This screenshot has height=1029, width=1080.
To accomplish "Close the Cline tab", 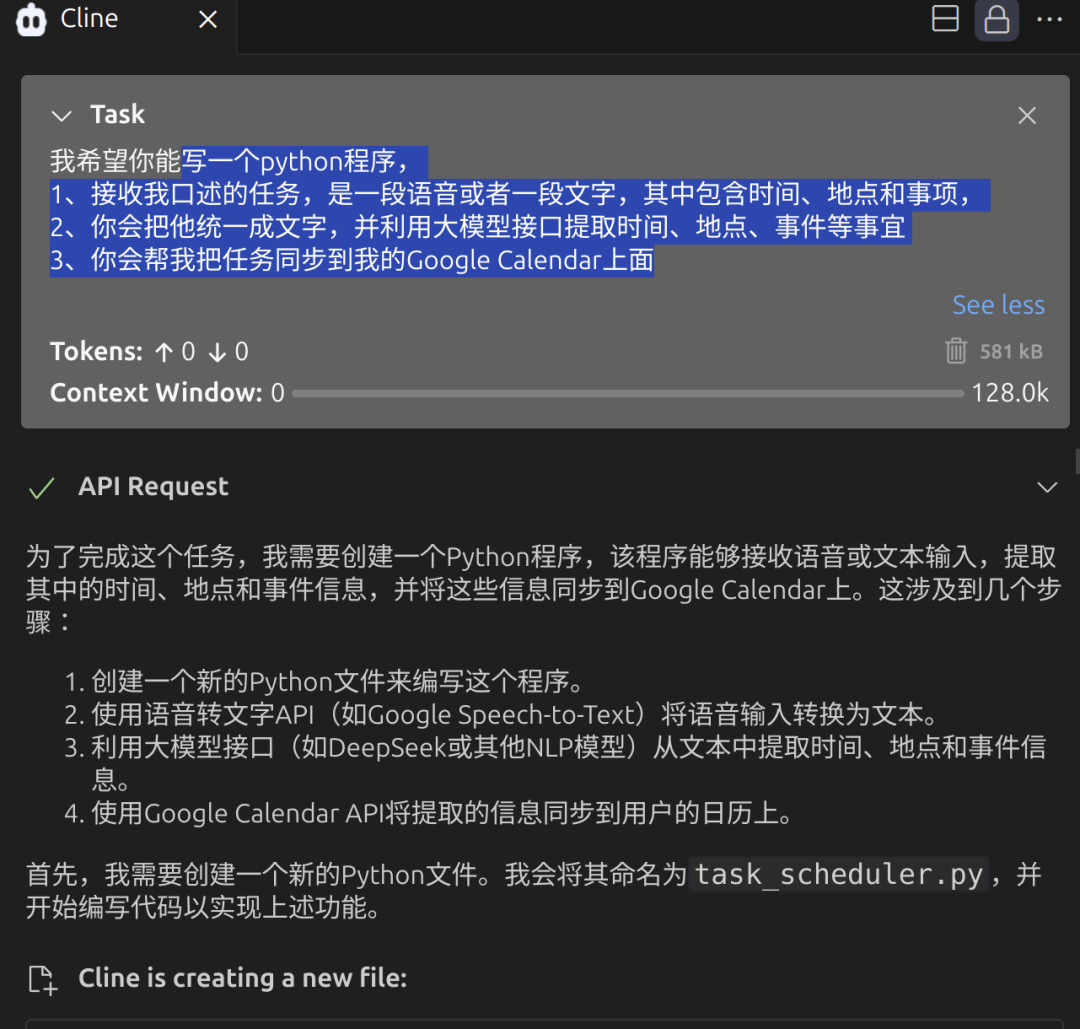I will point(208,19).
